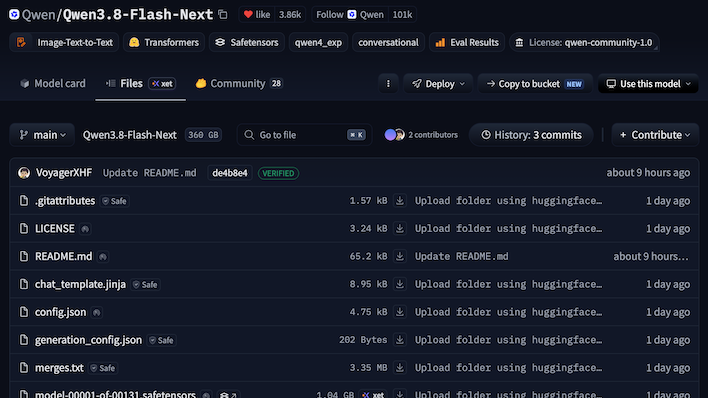Click the Qwen organization logo icon
The image size is (708, 398).
tap(14, 14)
